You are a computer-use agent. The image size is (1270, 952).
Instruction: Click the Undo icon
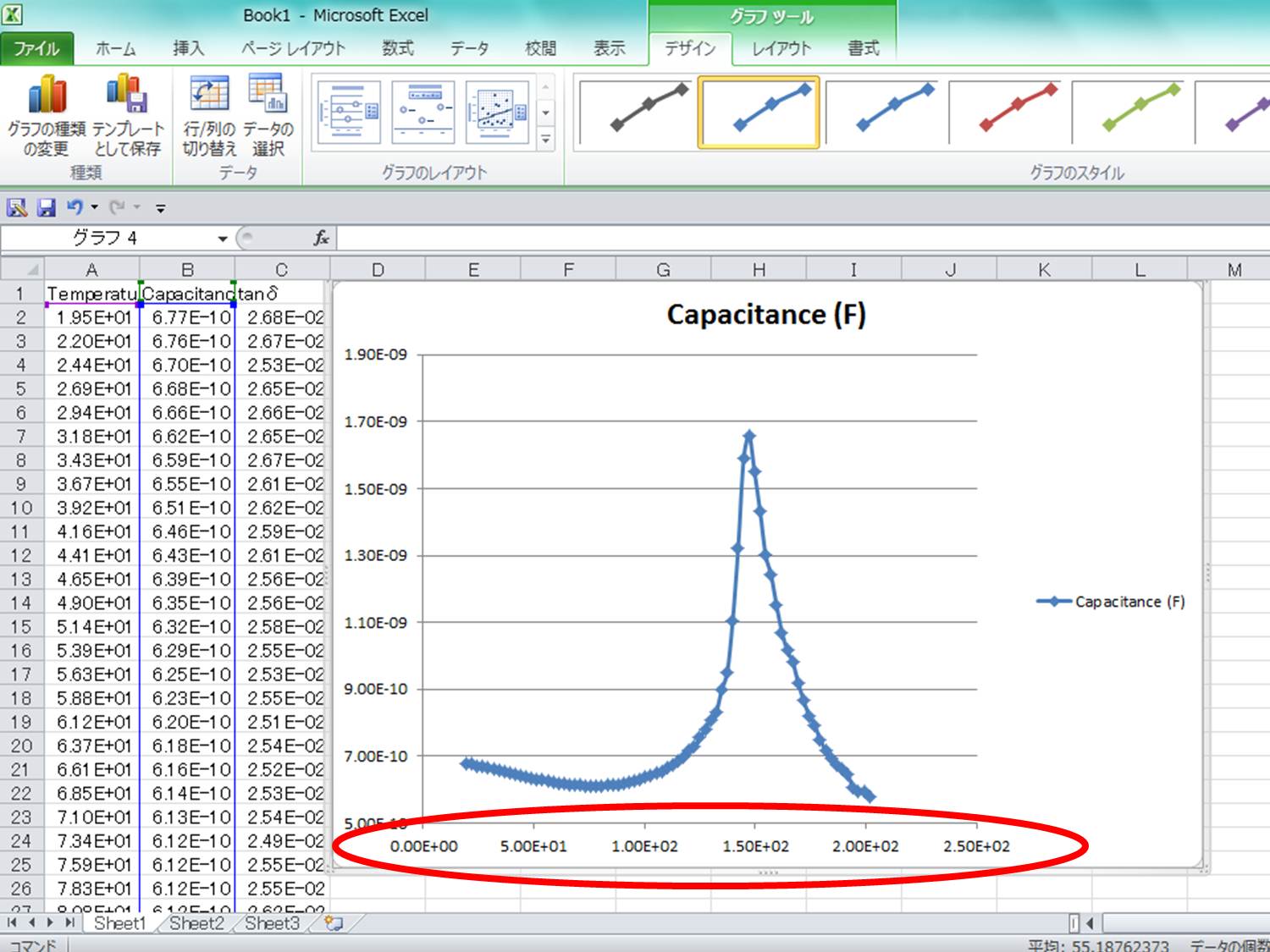point(75,206)
